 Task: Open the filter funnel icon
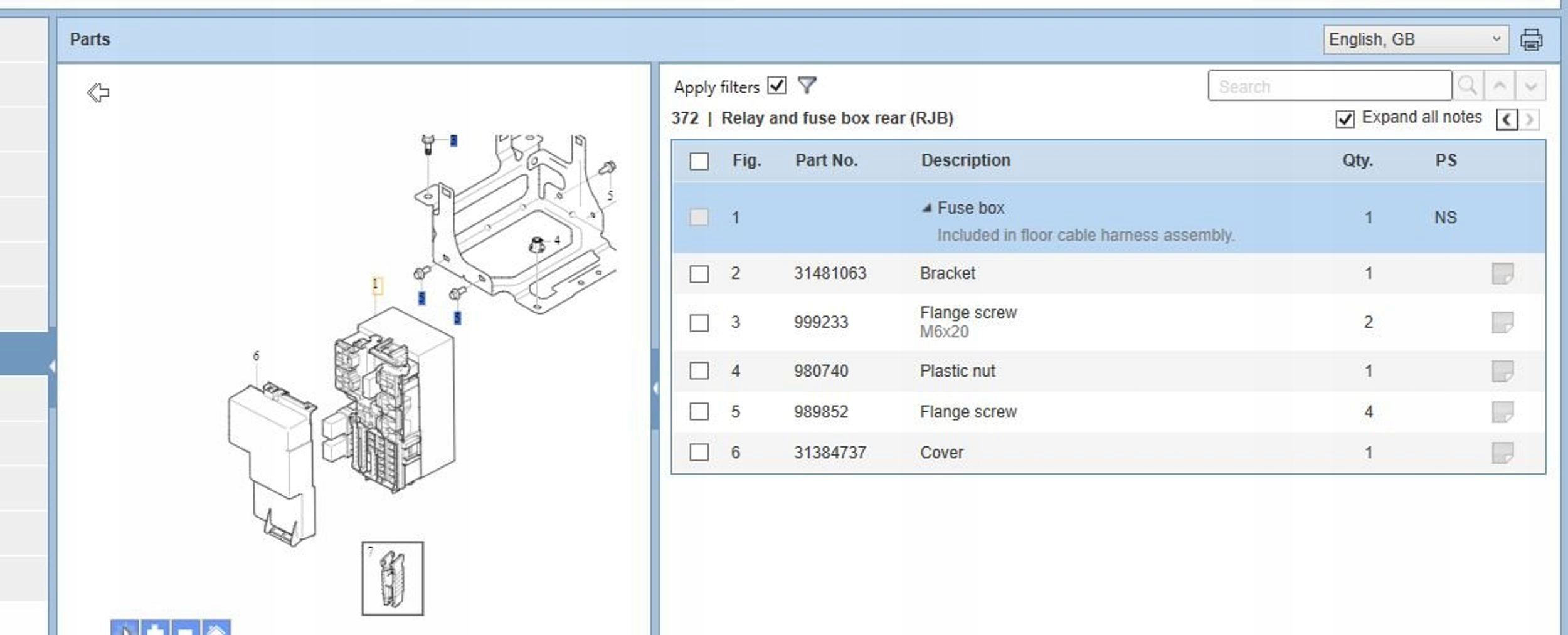(807, 85)
